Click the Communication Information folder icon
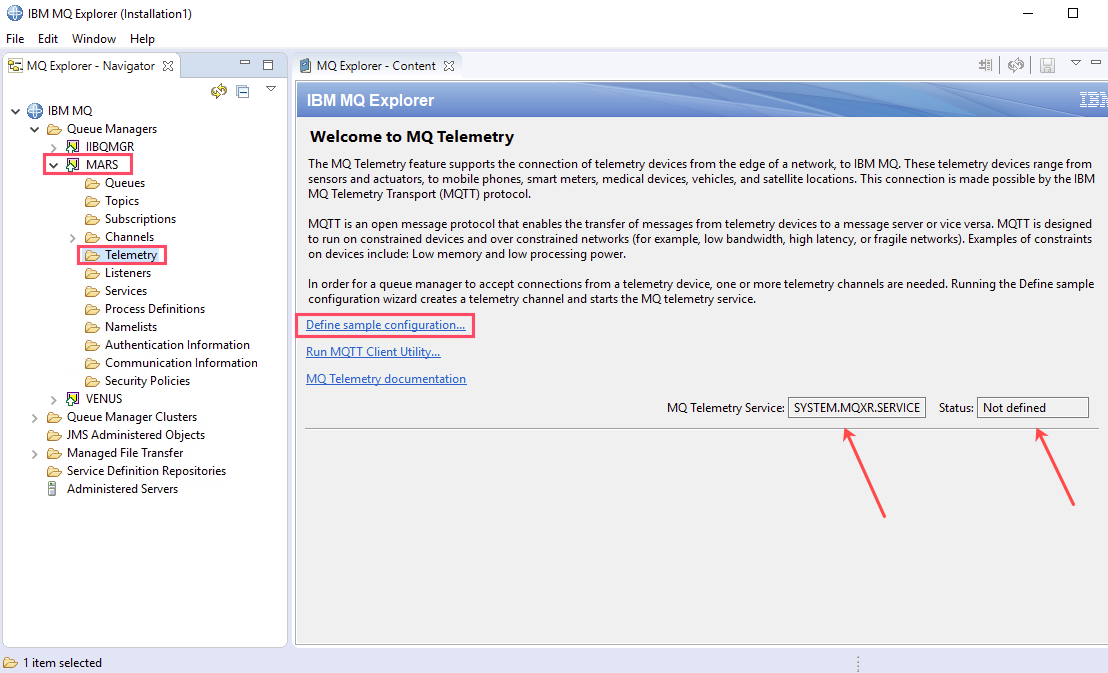Screen dimensions: 1108x673 tap(92, 363)
